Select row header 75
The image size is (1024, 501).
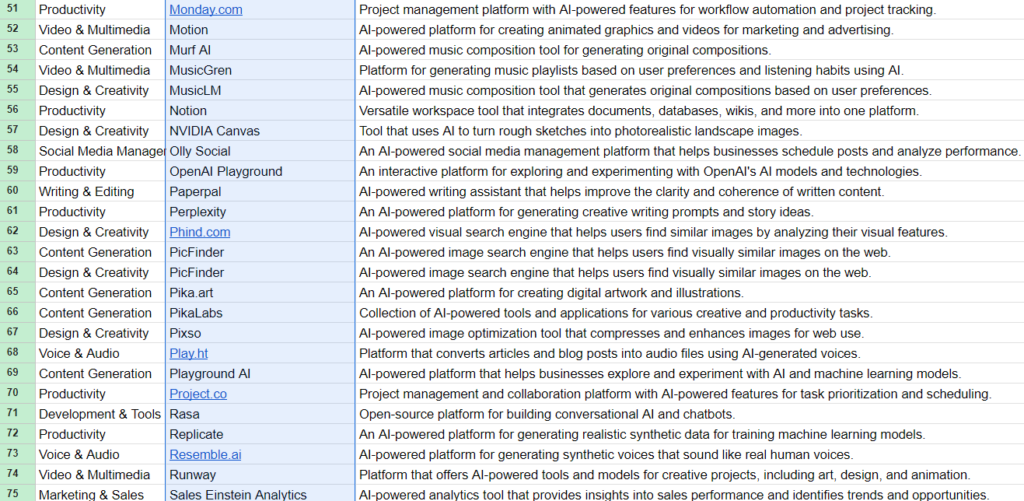[x=17, y=494]
